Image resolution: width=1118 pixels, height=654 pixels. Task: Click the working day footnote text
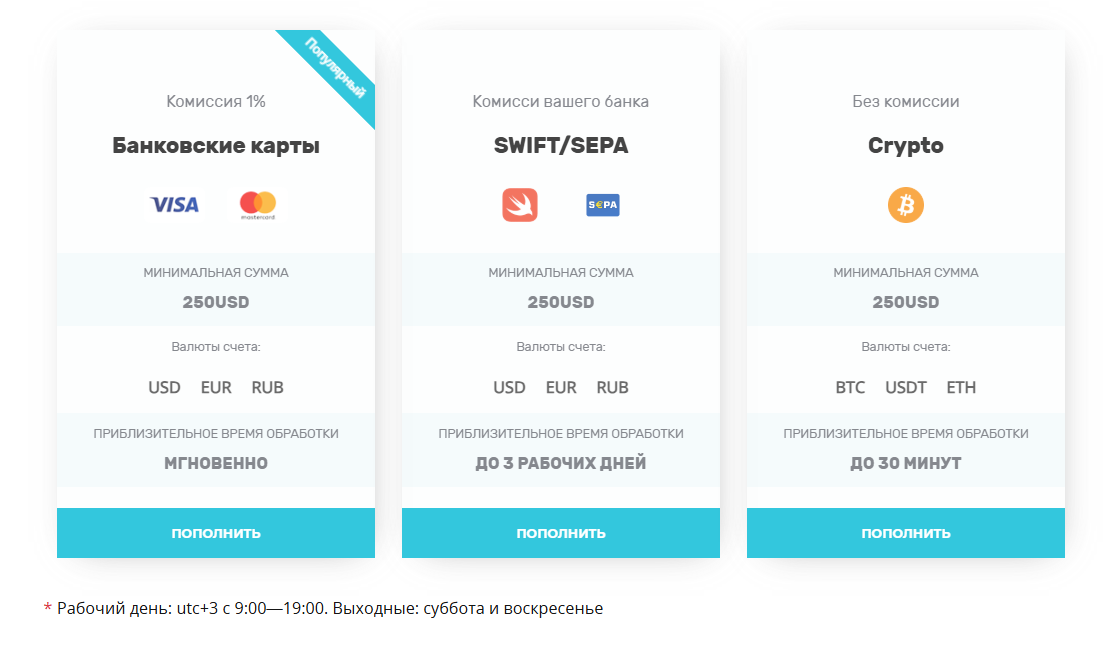330,608
